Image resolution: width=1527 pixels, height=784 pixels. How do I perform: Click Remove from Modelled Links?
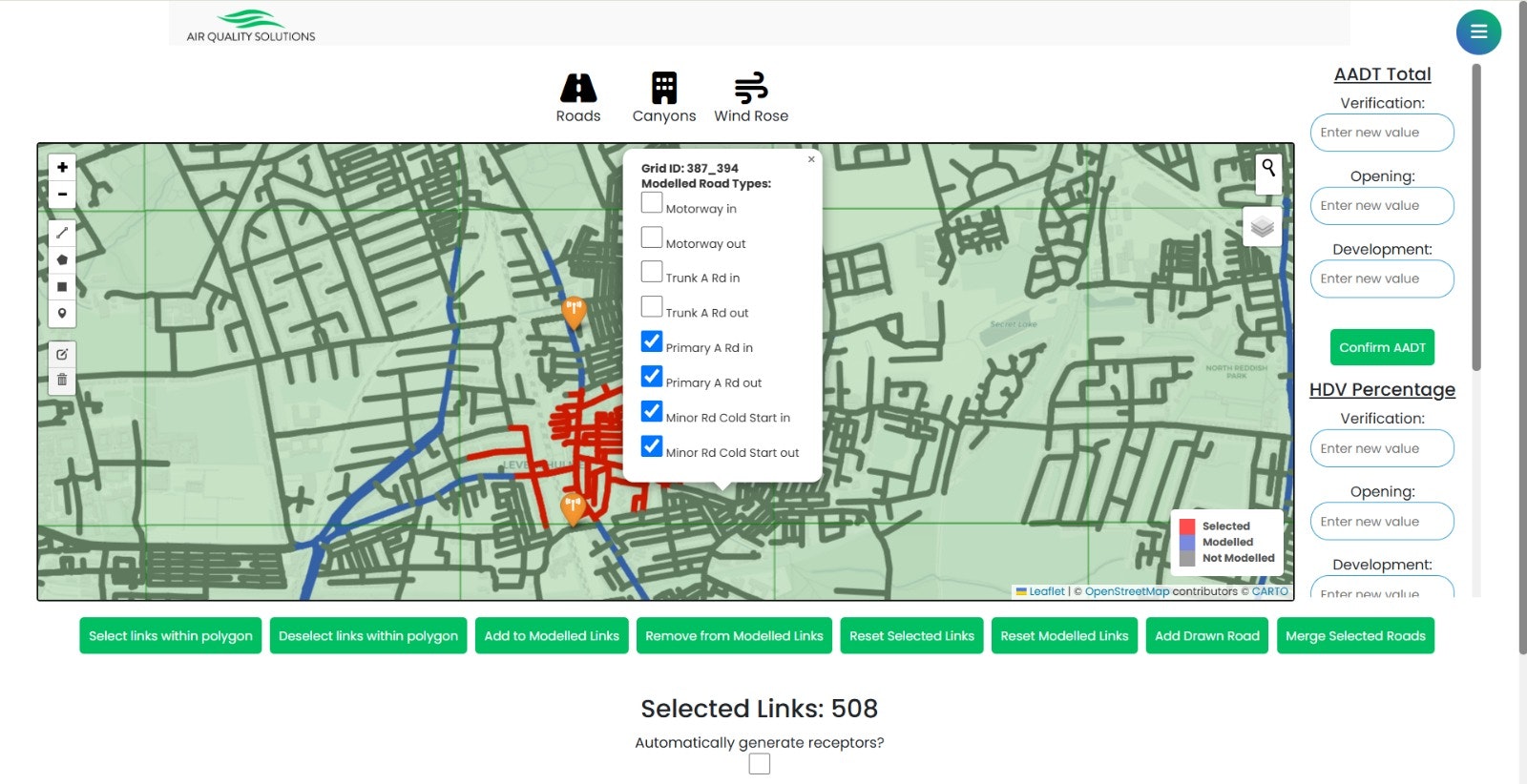(x=734, y=636)
